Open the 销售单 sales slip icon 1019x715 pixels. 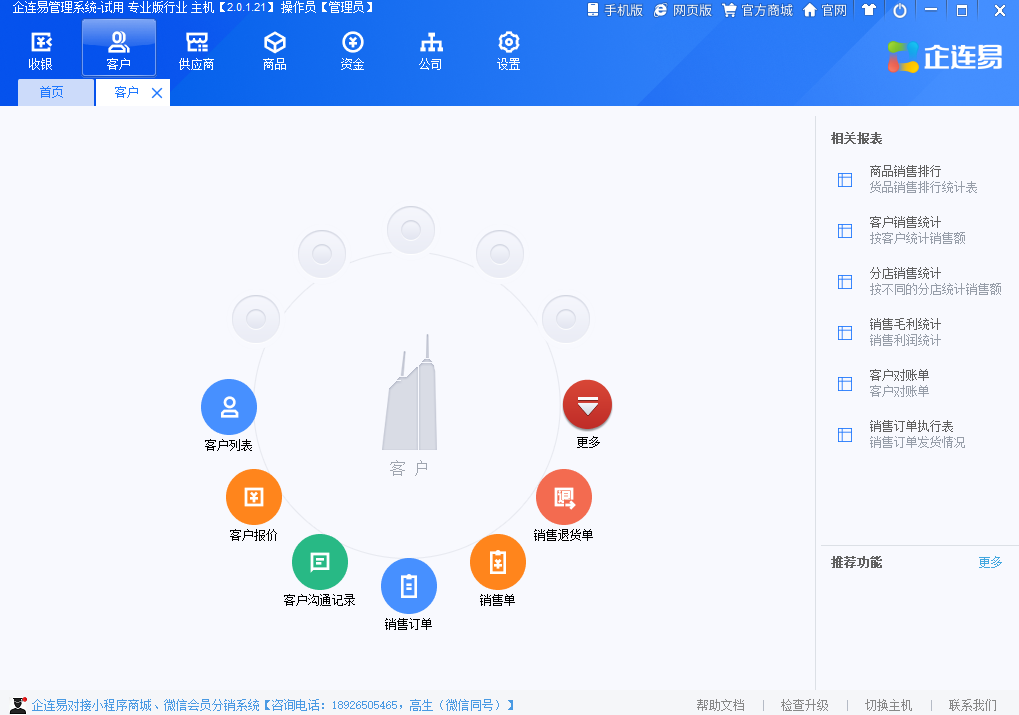[498, 562]
